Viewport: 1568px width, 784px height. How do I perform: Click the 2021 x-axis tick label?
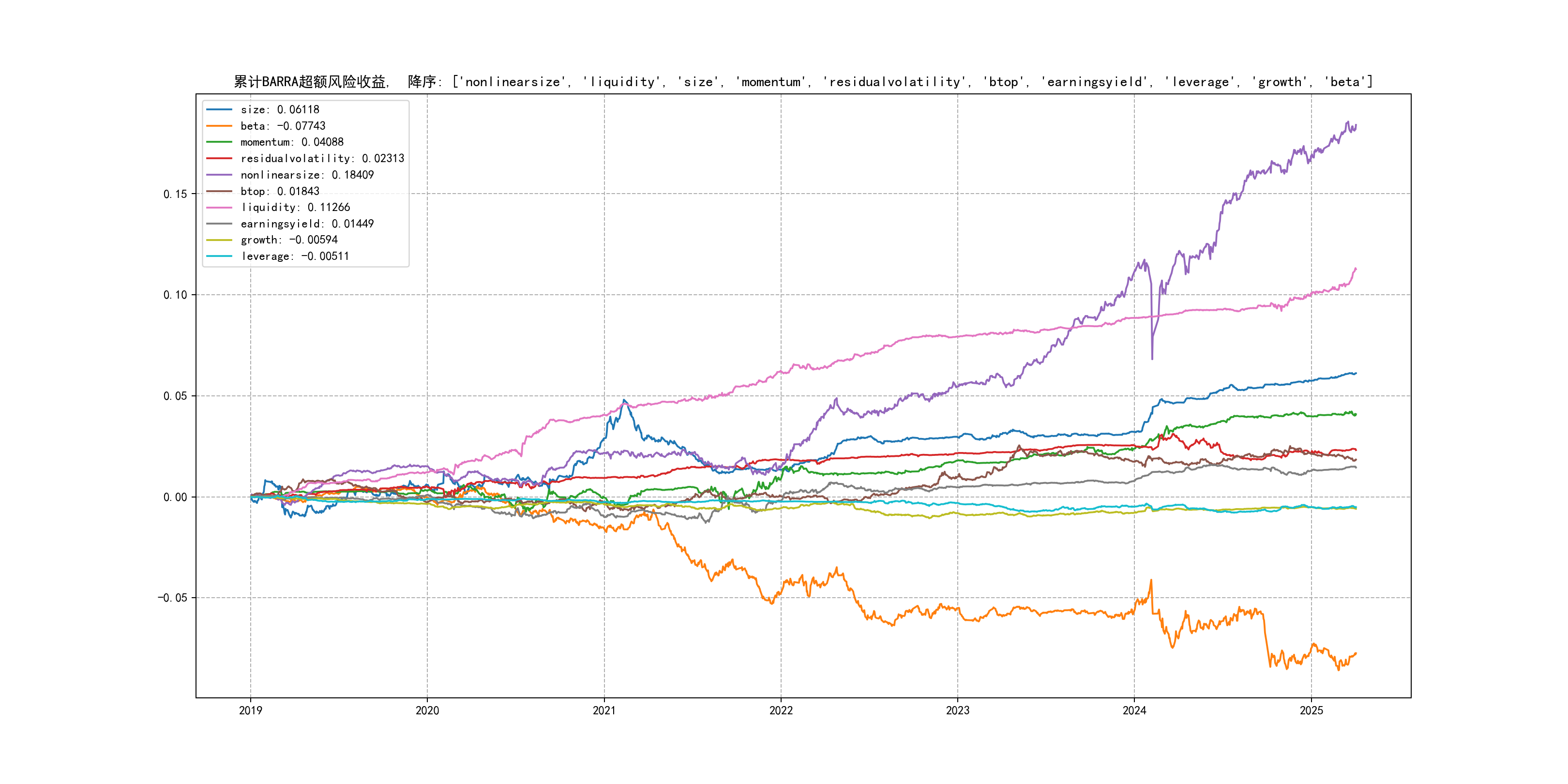[x=604, y=710]
